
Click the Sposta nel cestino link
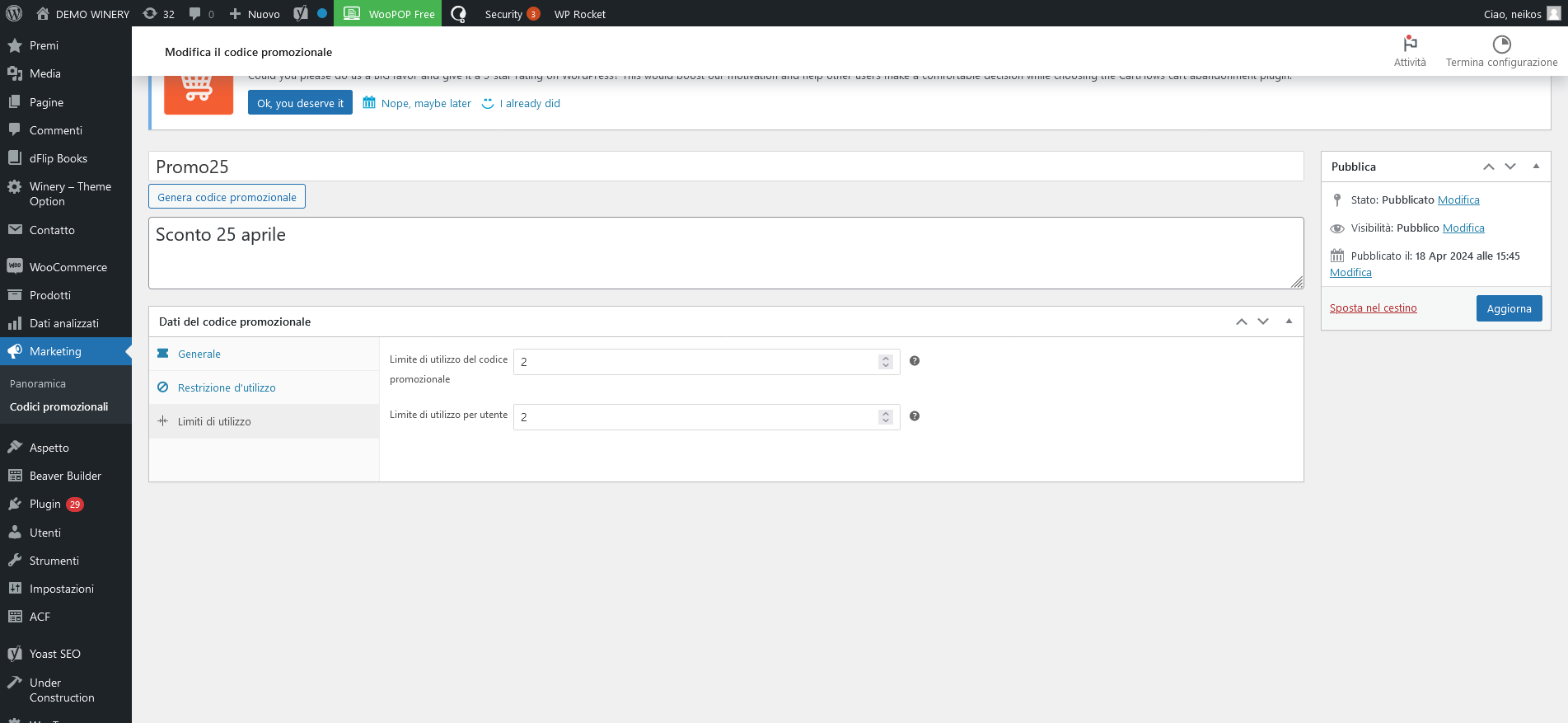(1373, 308)
